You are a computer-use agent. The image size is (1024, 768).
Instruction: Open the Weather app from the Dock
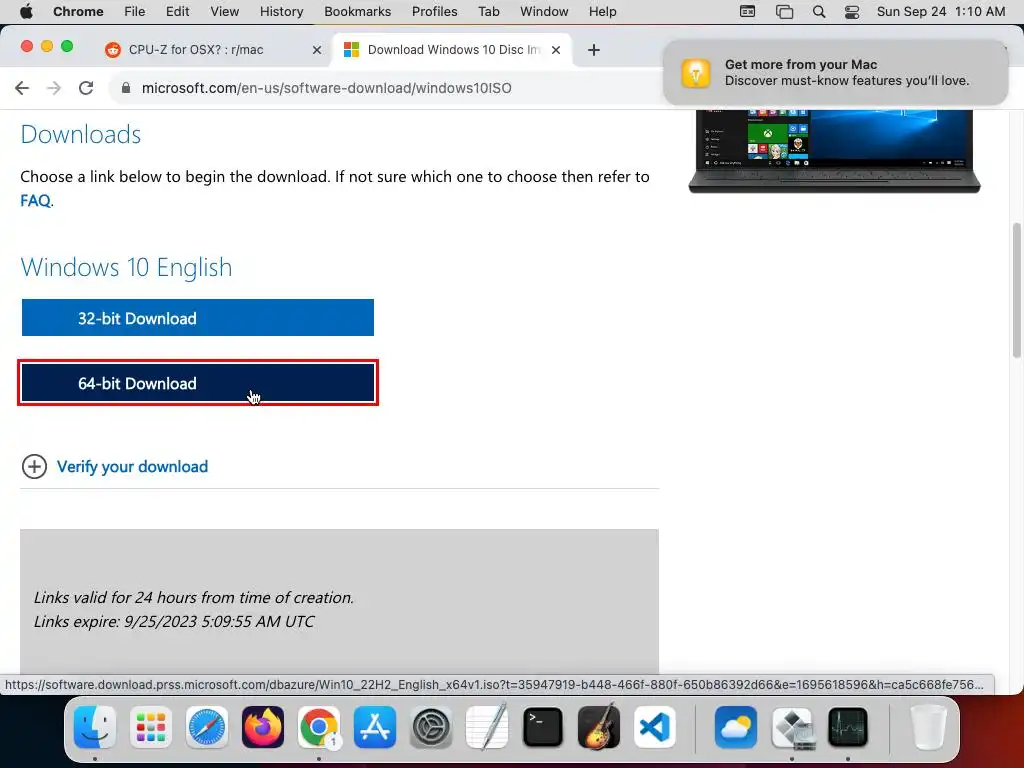pyautogui.click(x=735, y=727)
